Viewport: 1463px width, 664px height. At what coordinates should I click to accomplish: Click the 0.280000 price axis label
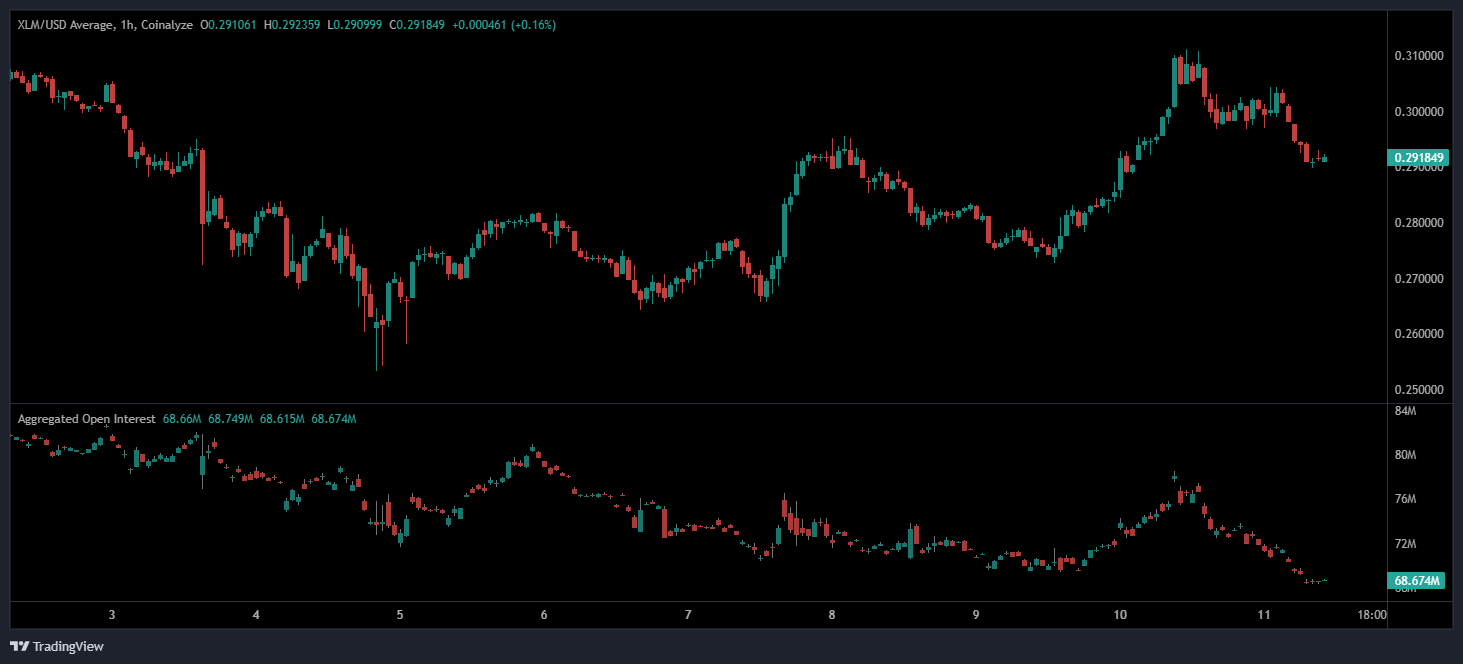(x=1418, y=223)
